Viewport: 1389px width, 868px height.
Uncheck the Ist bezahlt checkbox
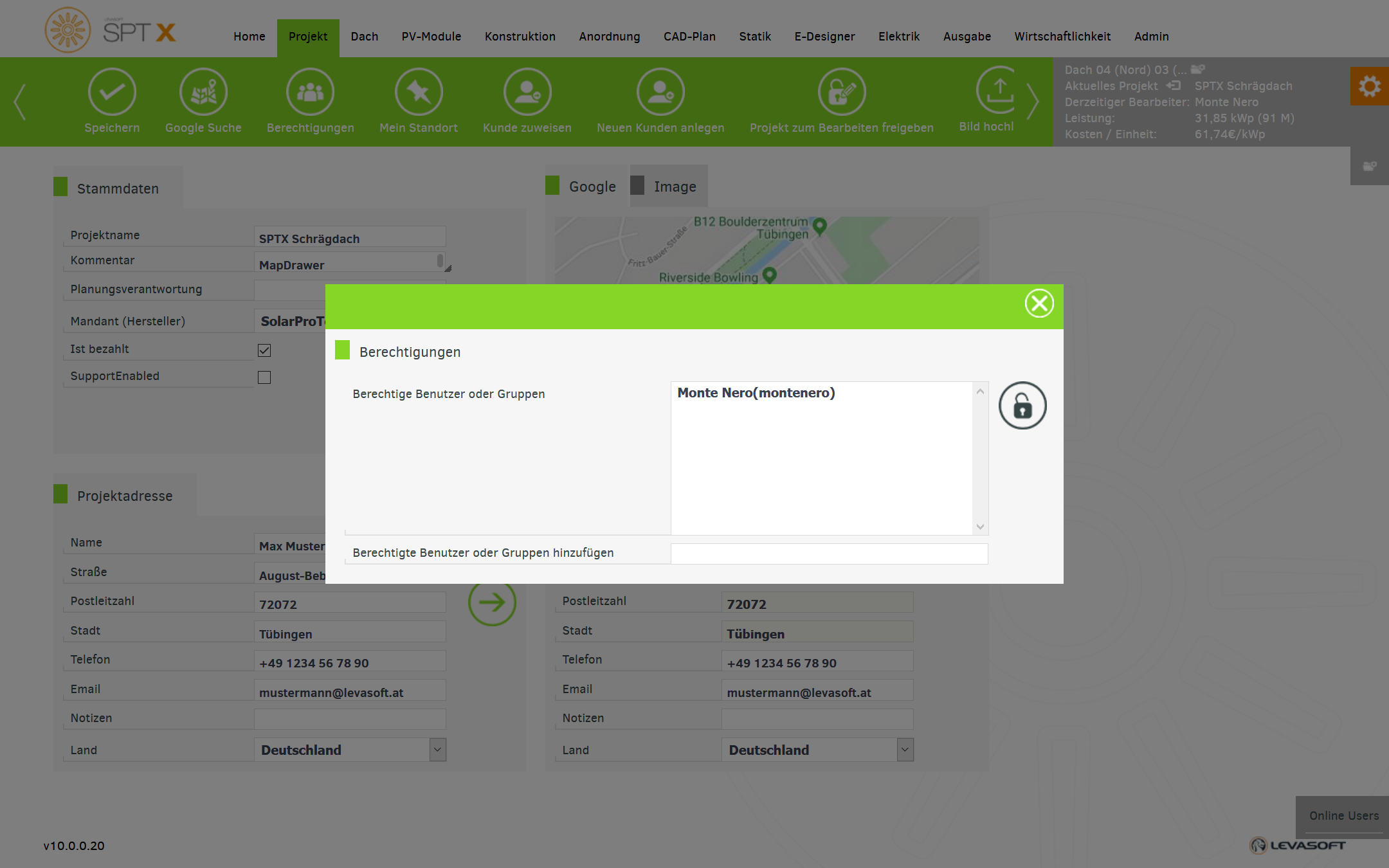[x=264, y=350]
